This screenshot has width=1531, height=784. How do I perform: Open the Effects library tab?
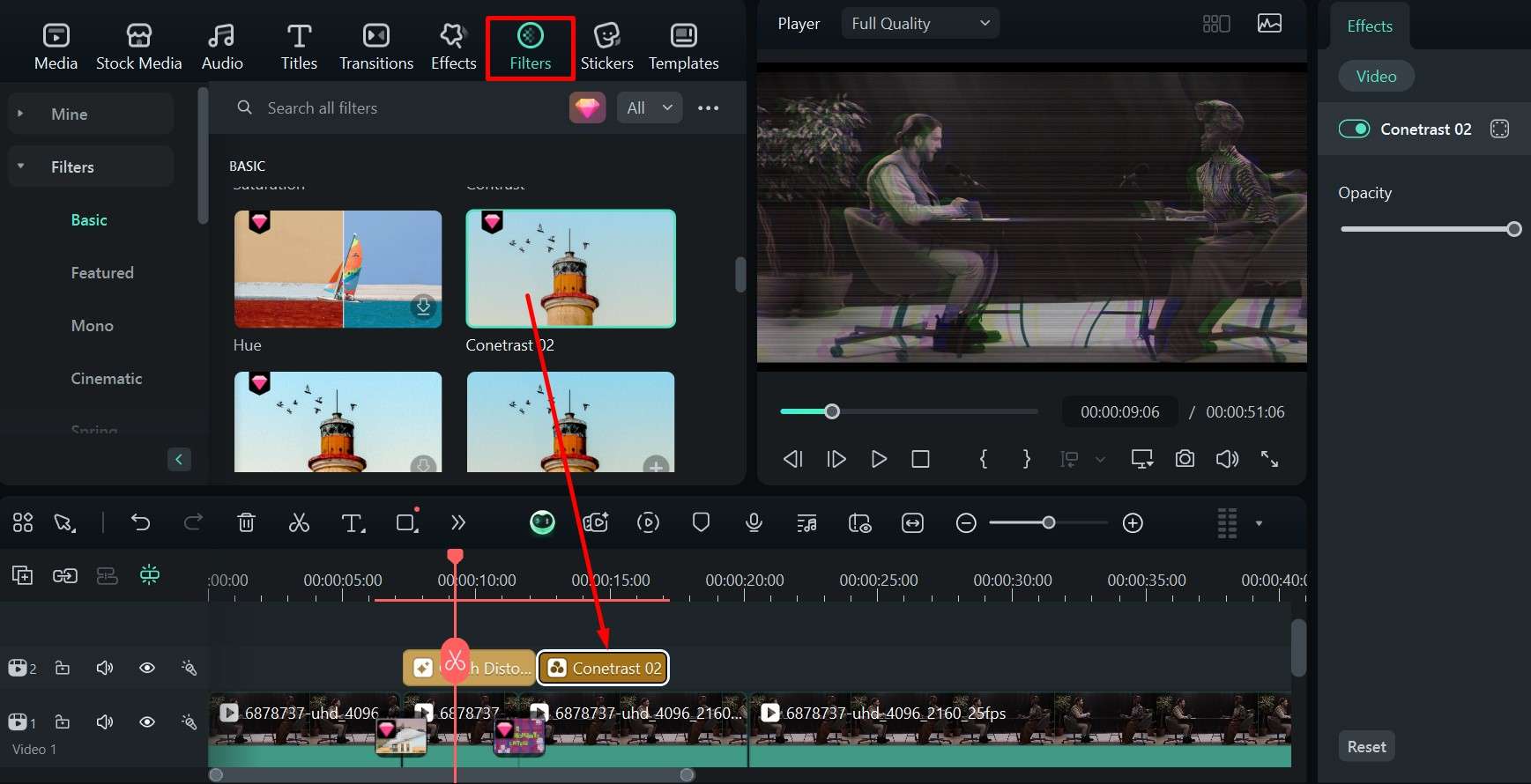(453, 47)
